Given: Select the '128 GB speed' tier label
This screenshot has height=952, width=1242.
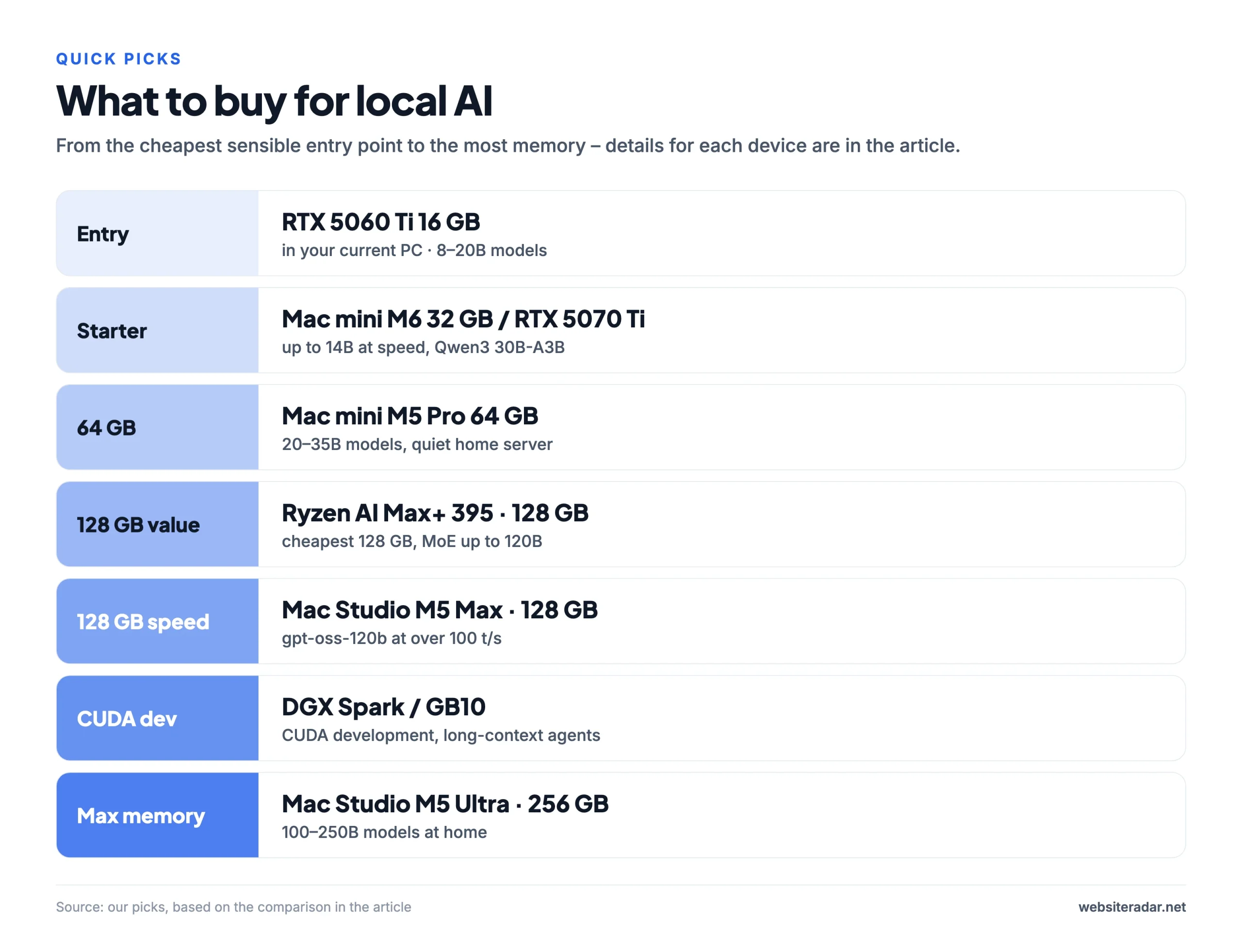Looking at the screenshot, I should tap(143, 622).
